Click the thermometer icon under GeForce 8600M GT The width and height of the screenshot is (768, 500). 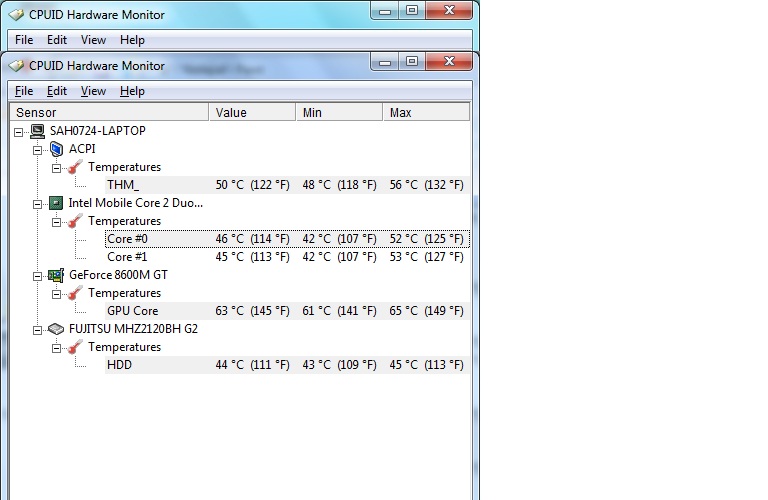pyautogui.click(x=75, y=293)
